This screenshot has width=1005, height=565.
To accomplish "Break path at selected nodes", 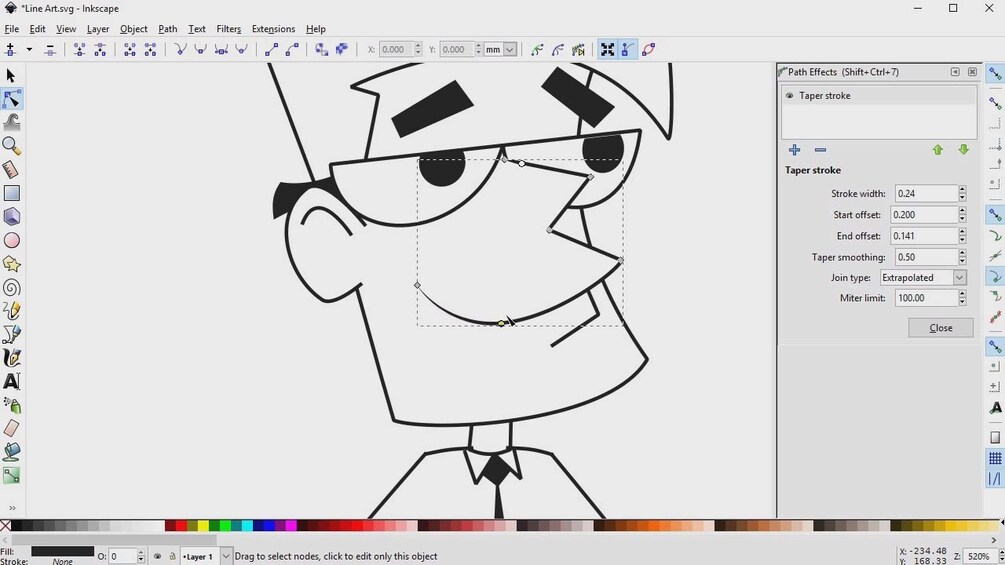I will coord(100,49).
